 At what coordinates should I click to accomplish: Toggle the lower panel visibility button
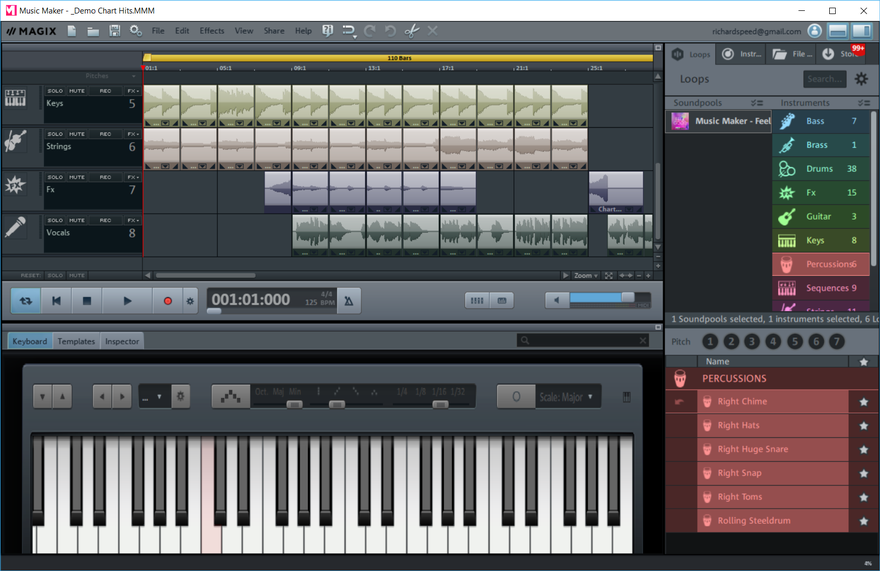(x=838, y=31)
